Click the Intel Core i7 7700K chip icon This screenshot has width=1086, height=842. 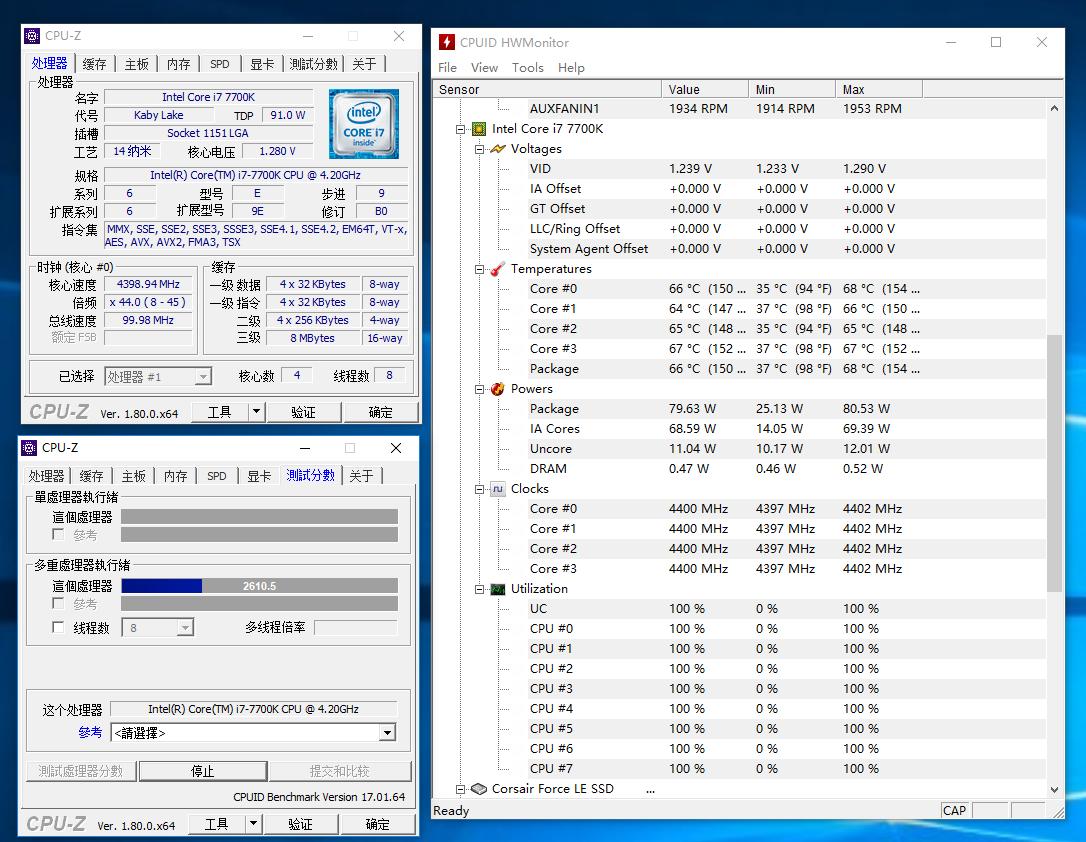coord(479,129)
